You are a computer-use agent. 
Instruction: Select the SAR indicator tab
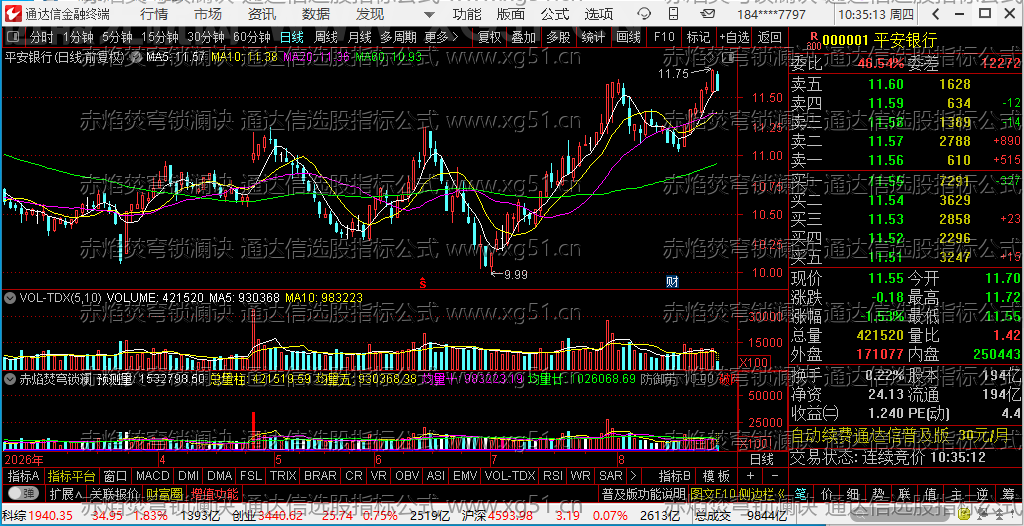(x=611, y=475)
